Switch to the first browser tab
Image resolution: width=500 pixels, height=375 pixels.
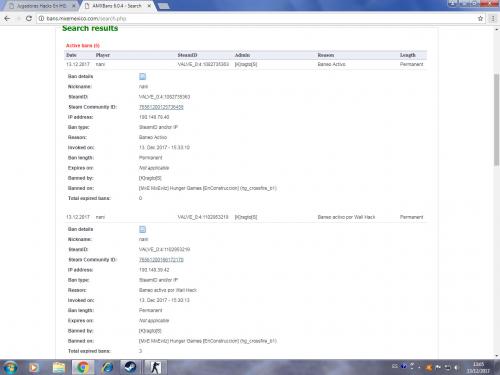[42, 6]
